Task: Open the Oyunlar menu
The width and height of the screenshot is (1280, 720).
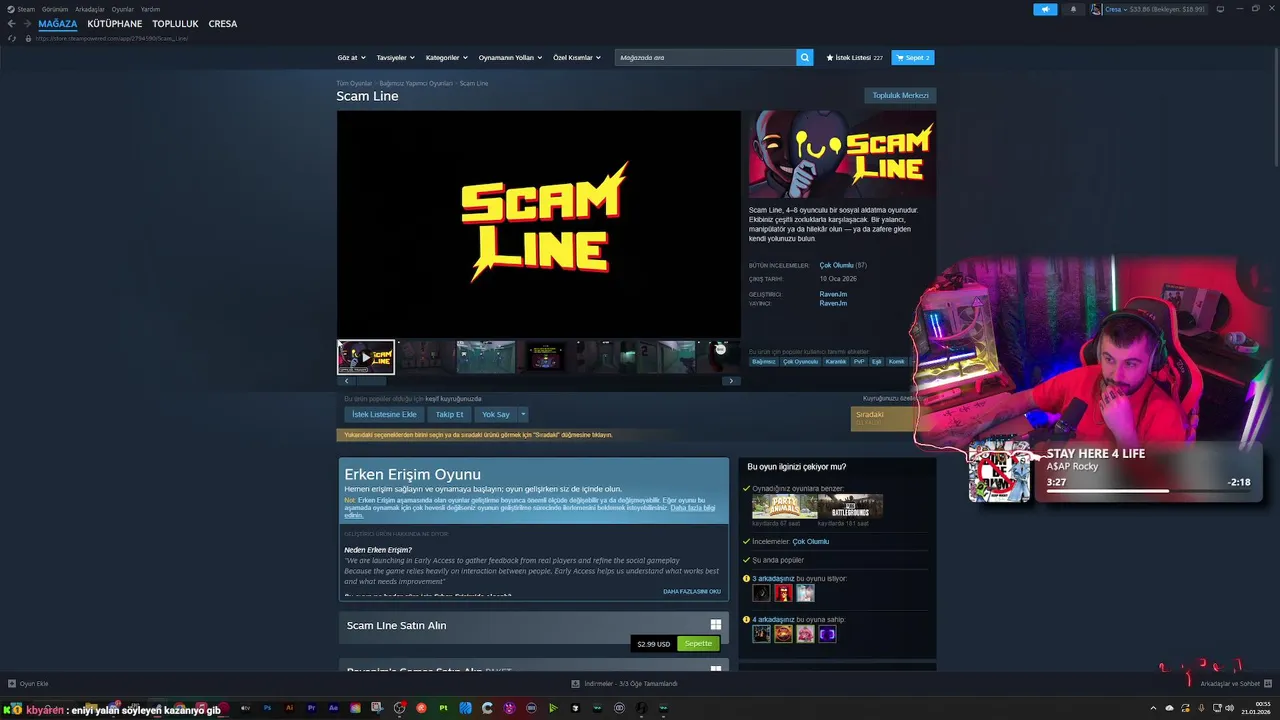Action: (123, 9)
